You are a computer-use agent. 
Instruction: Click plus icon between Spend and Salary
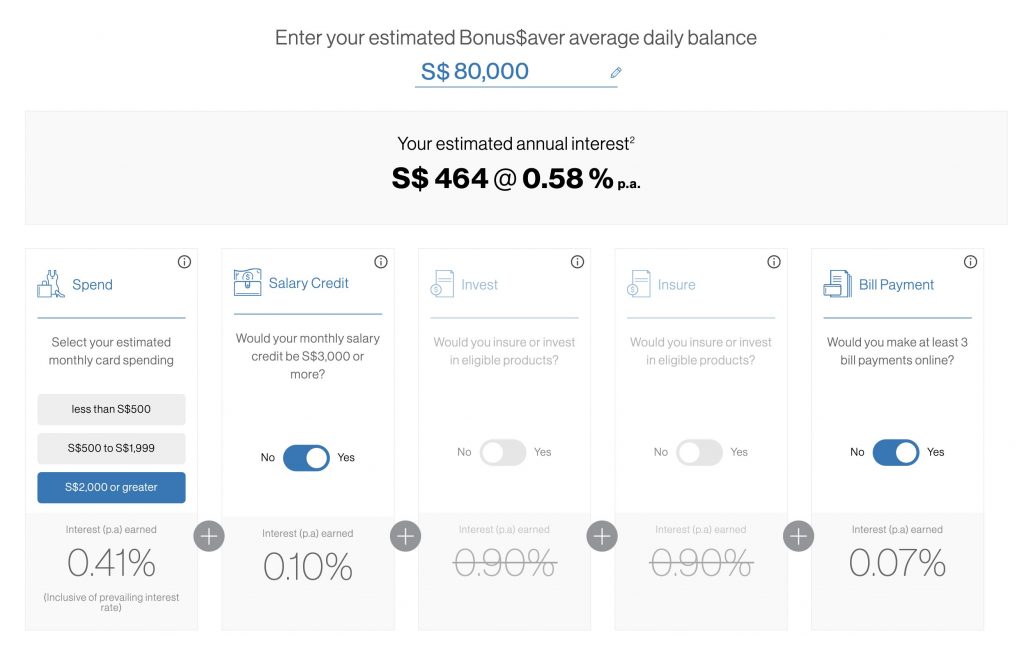[x=209, y=536]
